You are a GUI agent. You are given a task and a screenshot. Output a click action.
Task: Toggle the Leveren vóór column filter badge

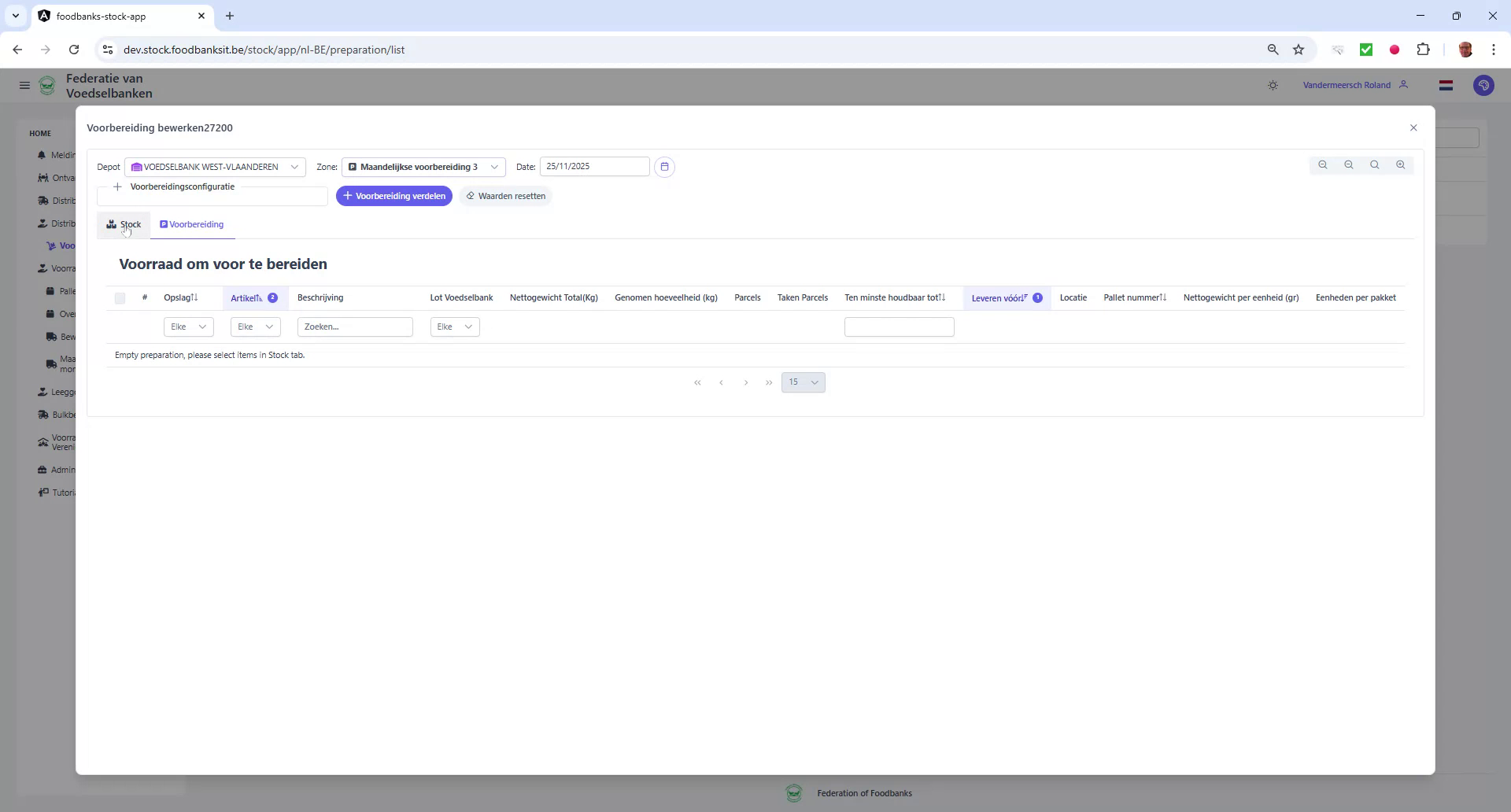click(1038, 298)
